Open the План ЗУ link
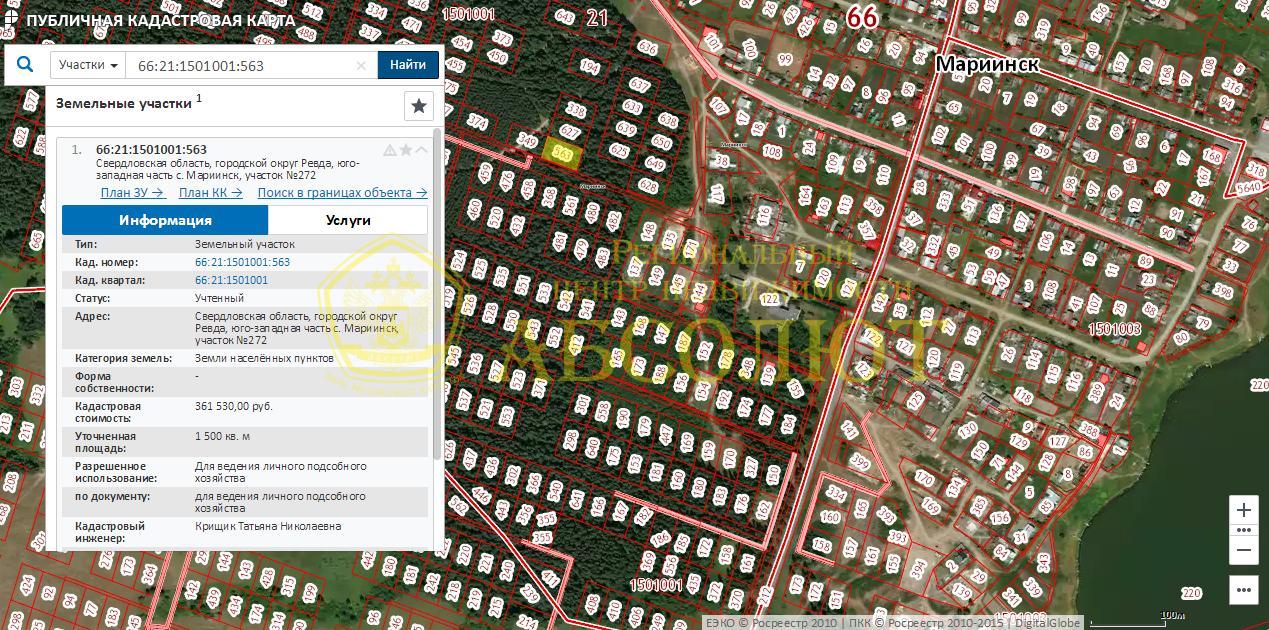The height and width of the screenshot is (630, 1269). (133, 193)
